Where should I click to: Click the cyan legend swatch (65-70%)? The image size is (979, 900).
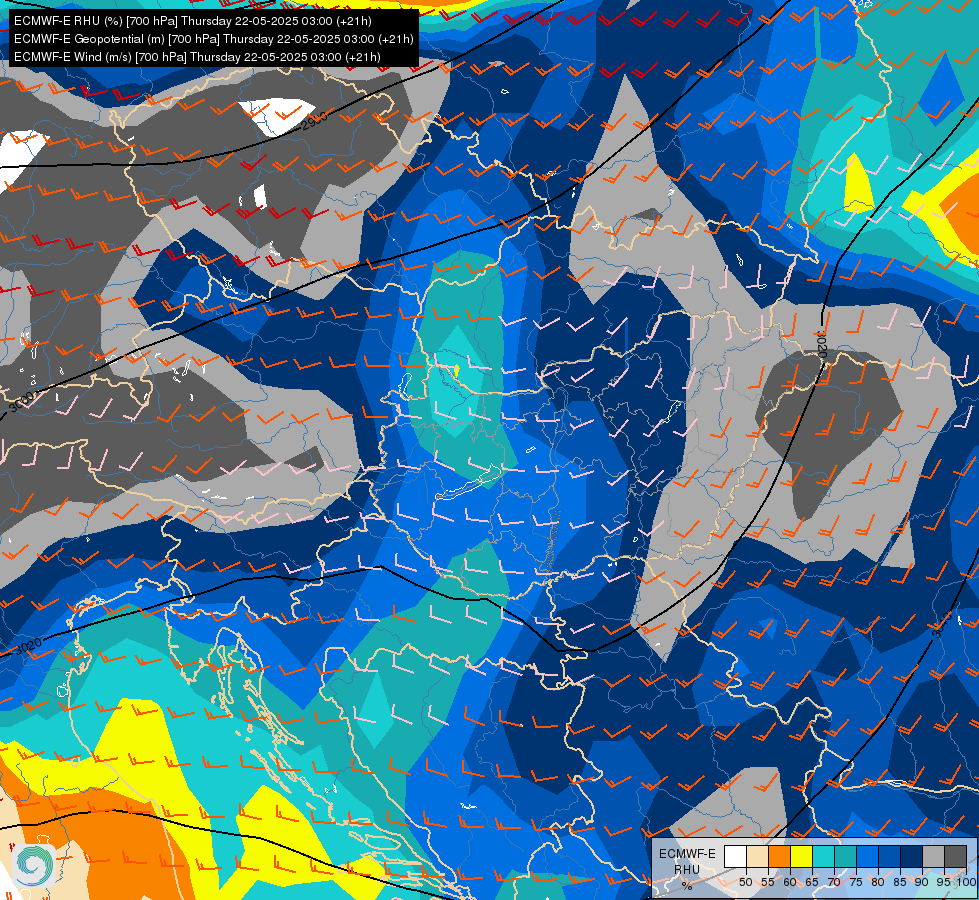pyautogui.click(x=823, y=856)
